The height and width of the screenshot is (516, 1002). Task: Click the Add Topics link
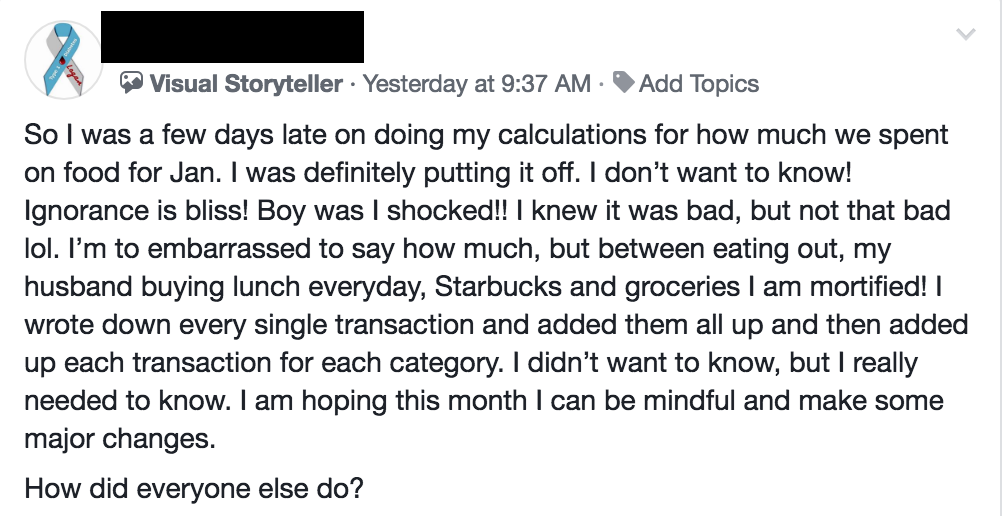[x=698, y=83]
